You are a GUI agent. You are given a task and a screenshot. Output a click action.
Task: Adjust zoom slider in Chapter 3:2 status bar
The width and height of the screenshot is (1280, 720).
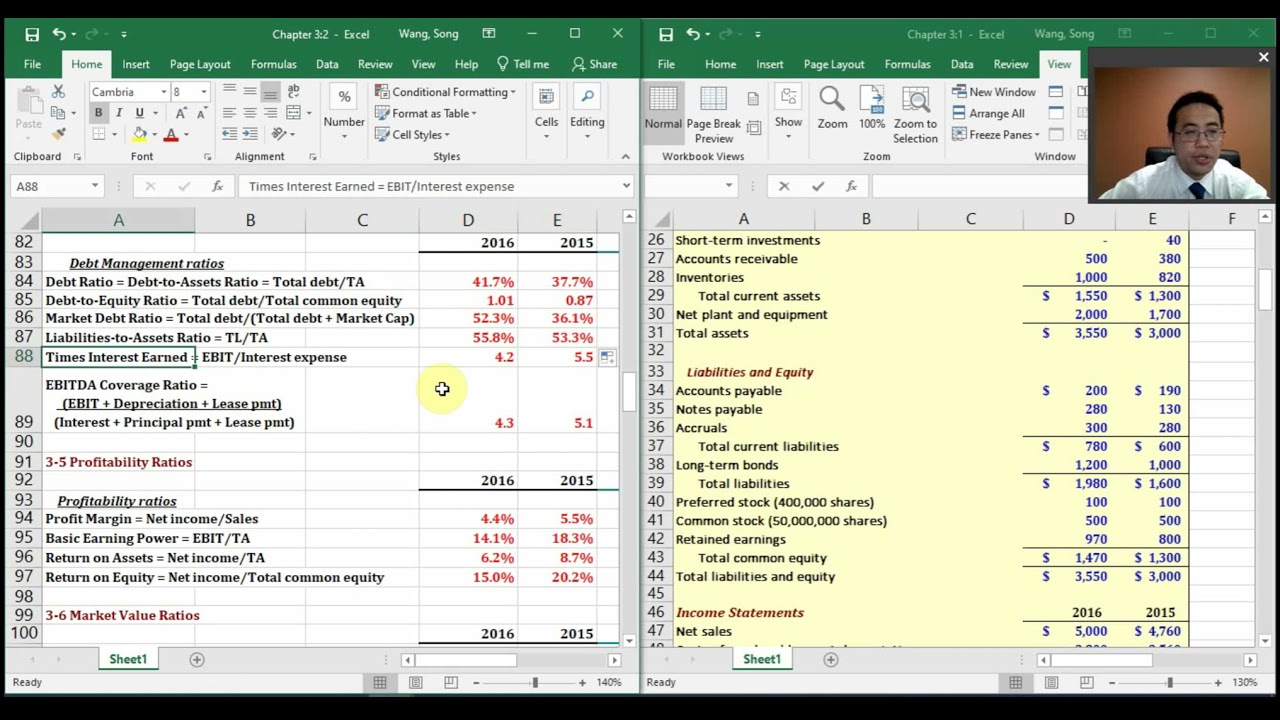pyautogui.click(x=535, y=682)
